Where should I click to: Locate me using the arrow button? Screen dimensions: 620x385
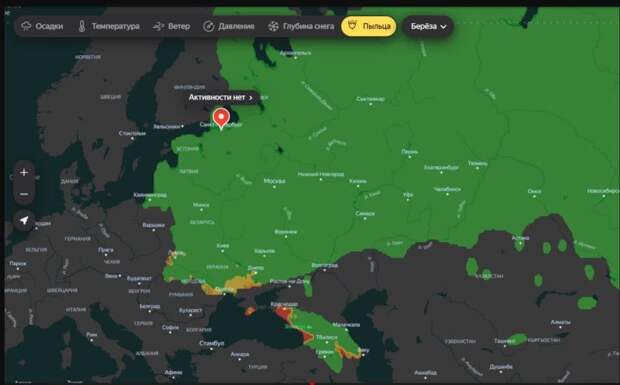pyautogui.click(x=24, y=220)
